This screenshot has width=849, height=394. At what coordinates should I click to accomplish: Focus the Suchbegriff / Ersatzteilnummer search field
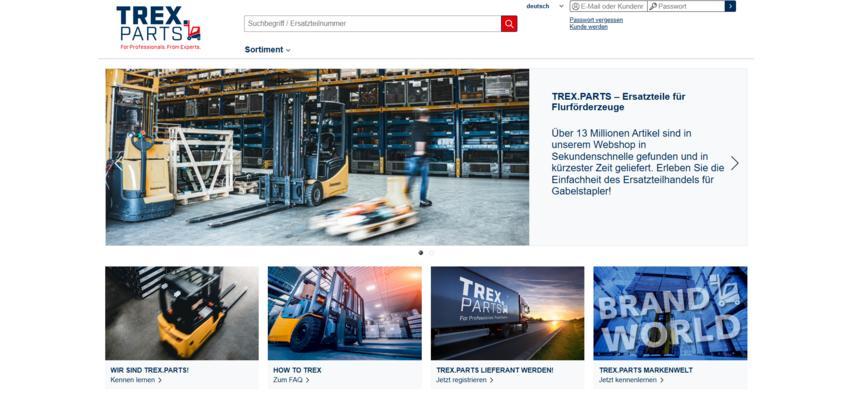click(373, 24)
